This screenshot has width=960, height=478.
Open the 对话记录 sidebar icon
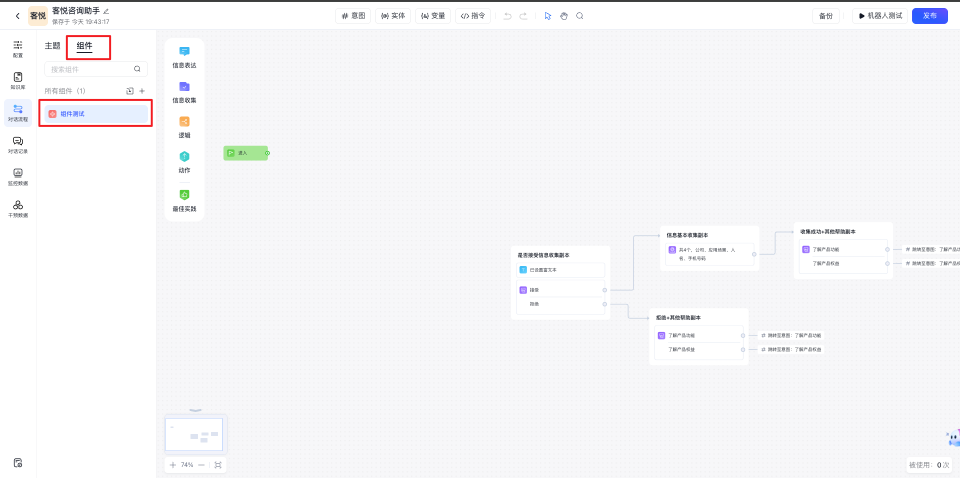pos(18,144)
